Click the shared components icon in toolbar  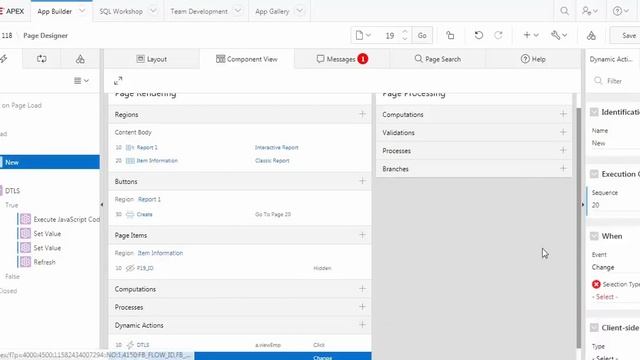(591, 36)
